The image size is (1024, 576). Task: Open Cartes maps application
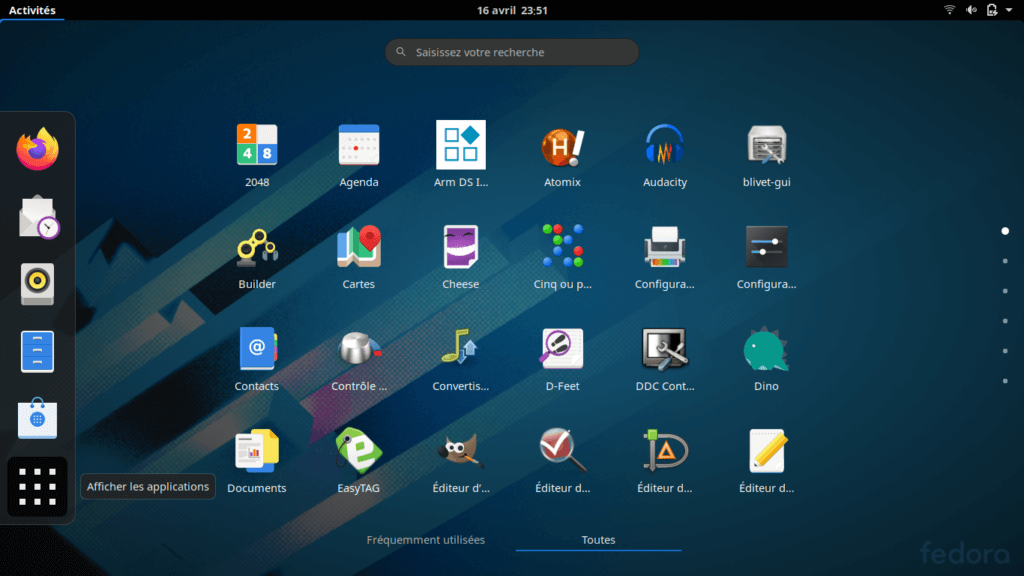(359, 247)
